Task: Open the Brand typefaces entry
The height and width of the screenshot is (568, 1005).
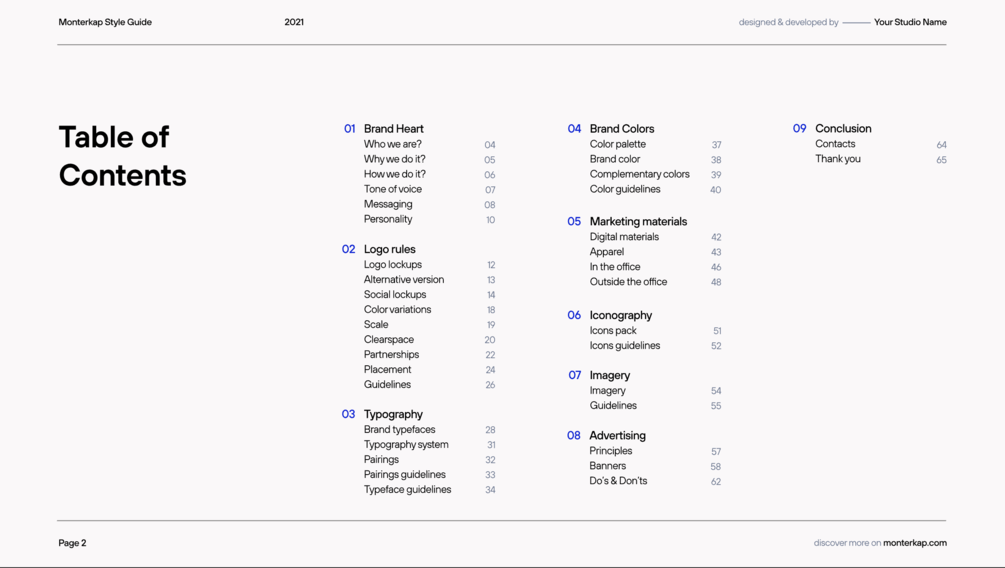Action: point(399,430)
